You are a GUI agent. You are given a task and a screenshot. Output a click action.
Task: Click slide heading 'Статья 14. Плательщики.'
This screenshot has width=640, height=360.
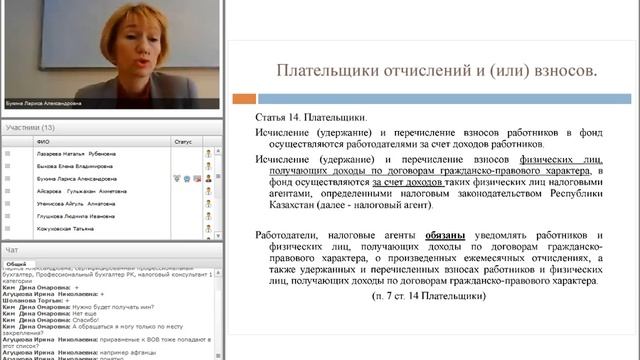tap(311, 118)
